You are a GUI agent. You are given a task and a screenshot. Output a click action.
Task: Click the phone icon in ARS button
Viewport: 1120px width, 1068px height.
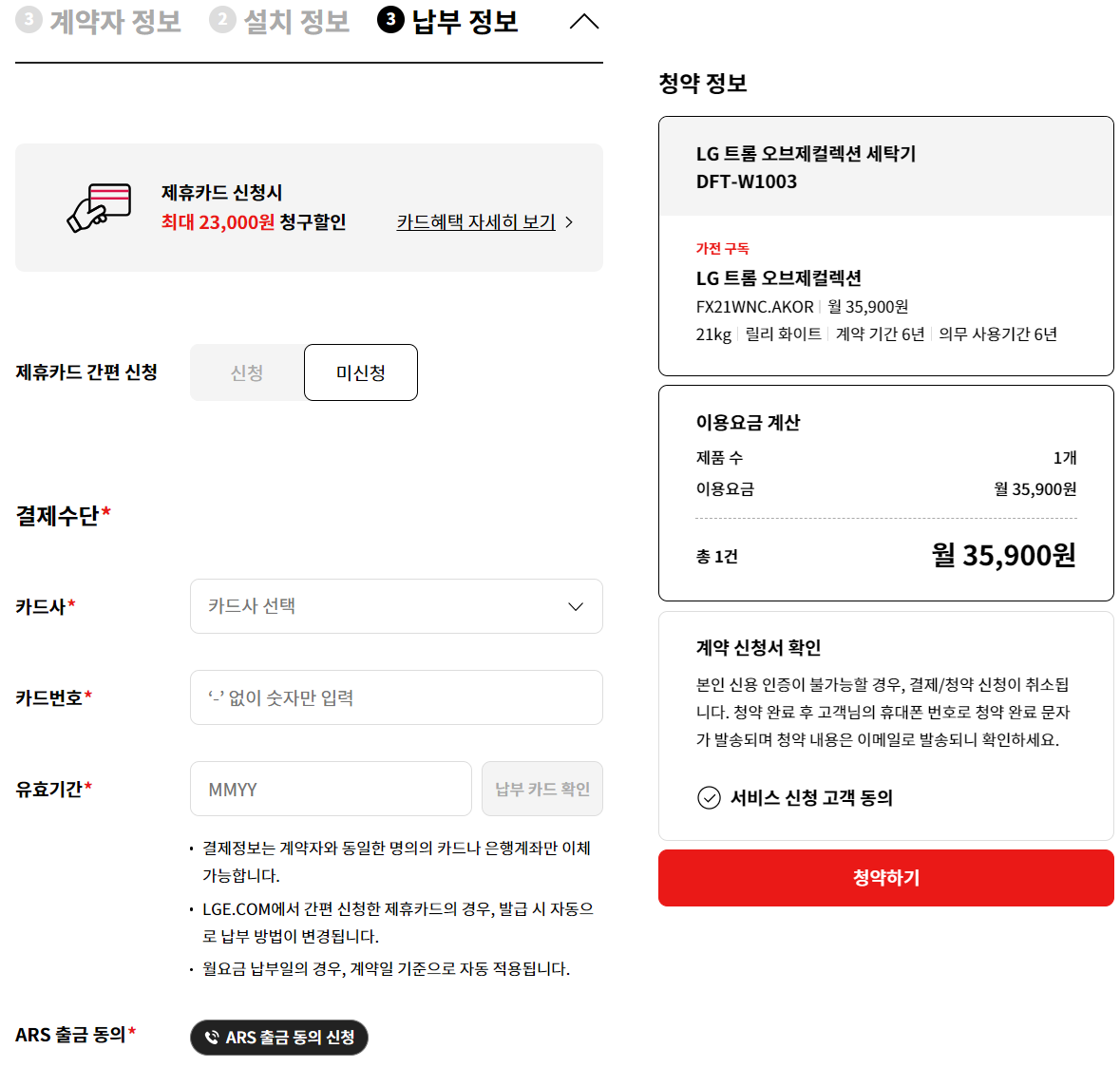click(214, 1038)
